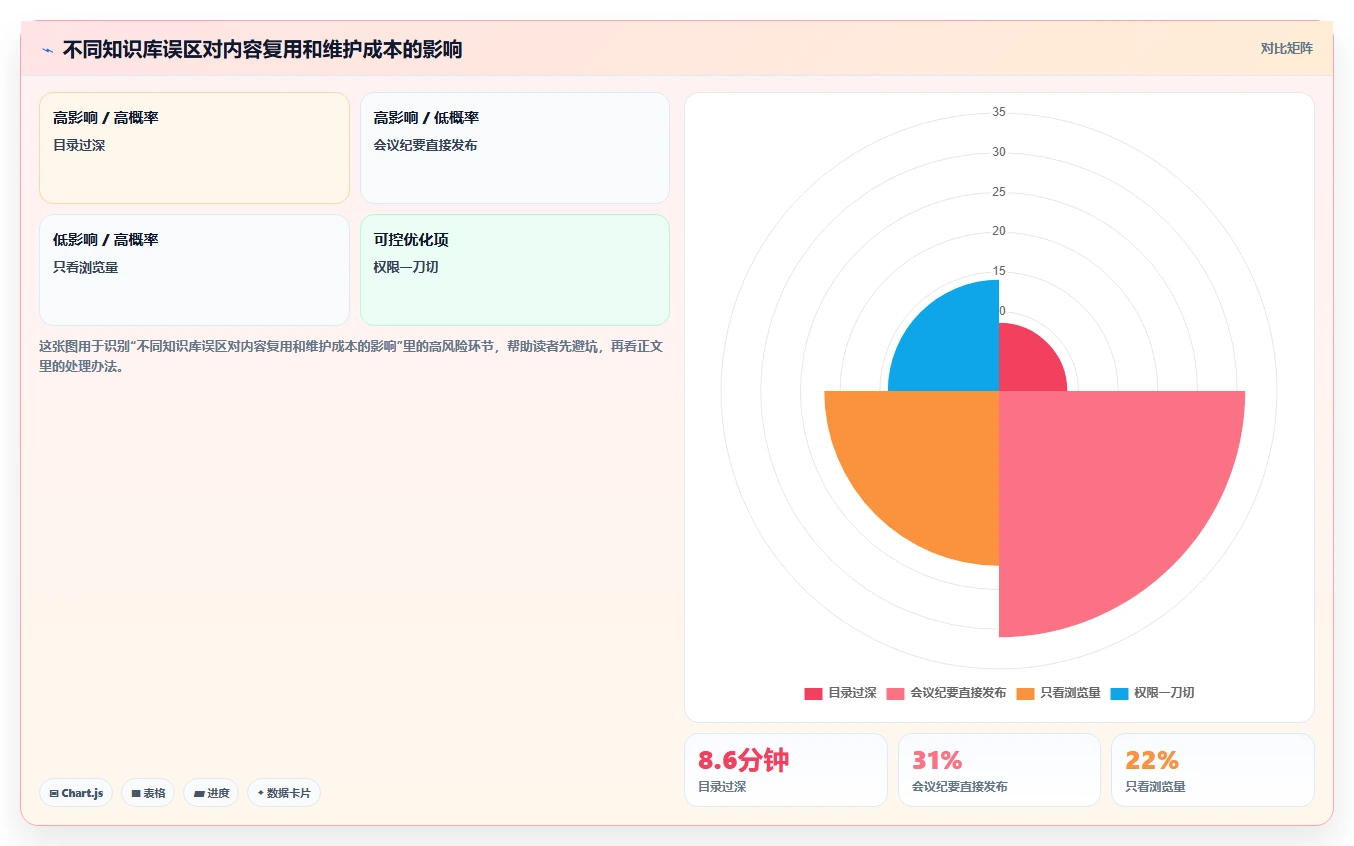Click the 不同知识库误区 main title text
This screenshot has width=1354, height=846.
click(262, 49)
